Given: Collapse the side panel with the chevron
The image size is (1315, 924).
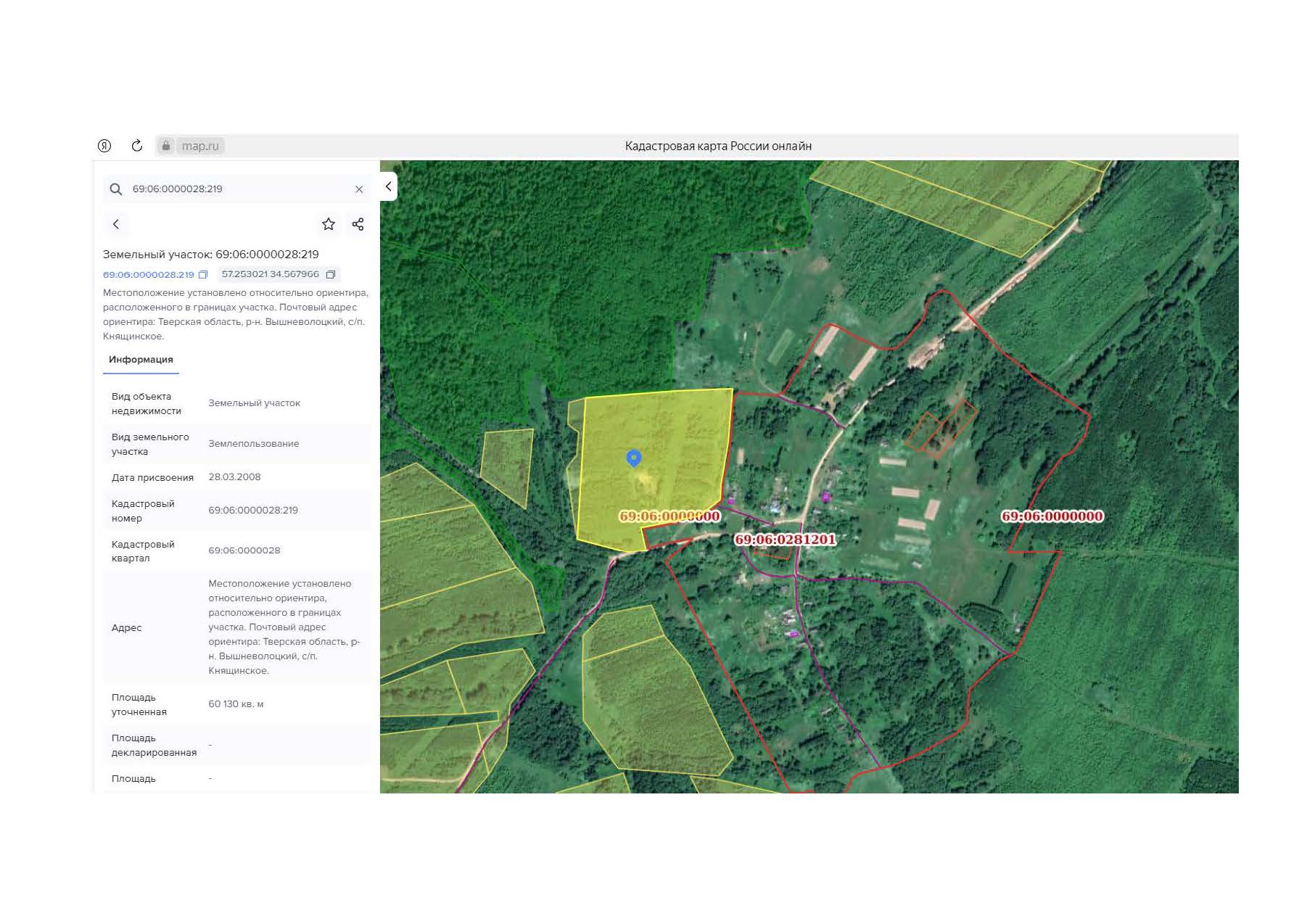Looking at the screenshot, I should click(x=389, y=186).
